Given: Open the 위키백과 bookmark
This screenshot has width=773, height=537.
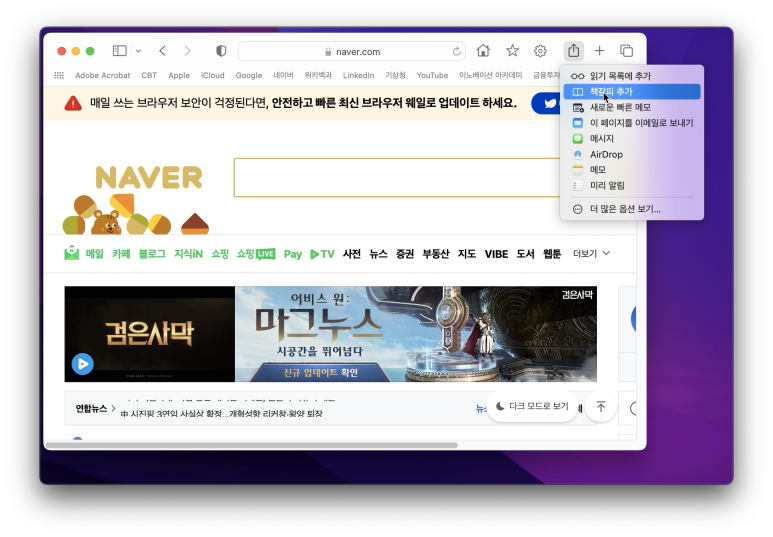Looking at the screenshot, I should click(x=318, y=75).
